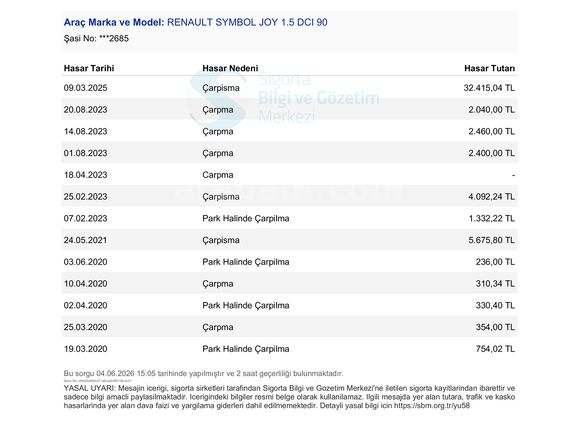Click the Hasar Tutarı column header
580x435 pixels.
[489, 68]
